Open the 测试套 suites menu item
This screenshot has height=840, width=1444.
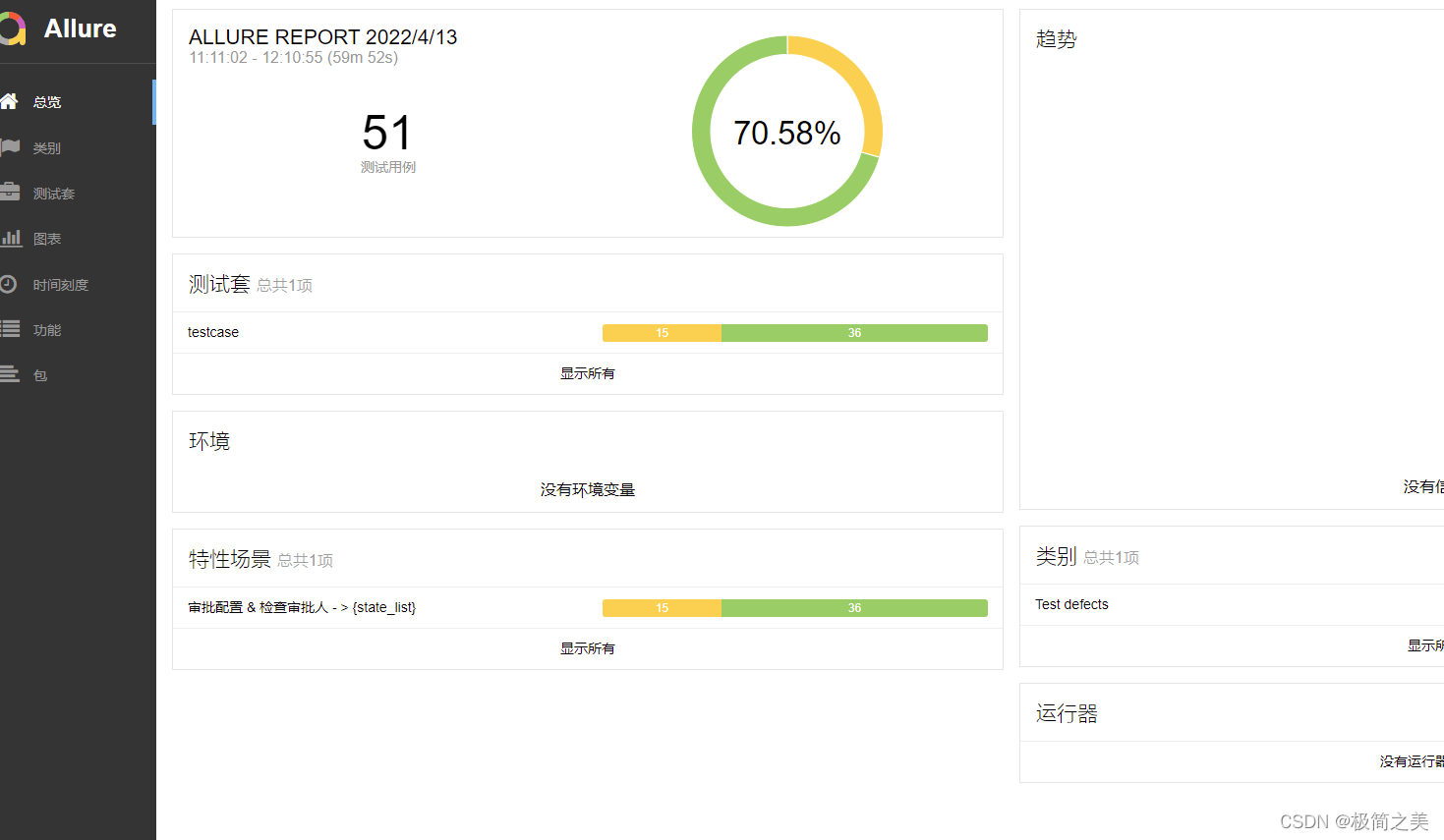pos(78,194)
